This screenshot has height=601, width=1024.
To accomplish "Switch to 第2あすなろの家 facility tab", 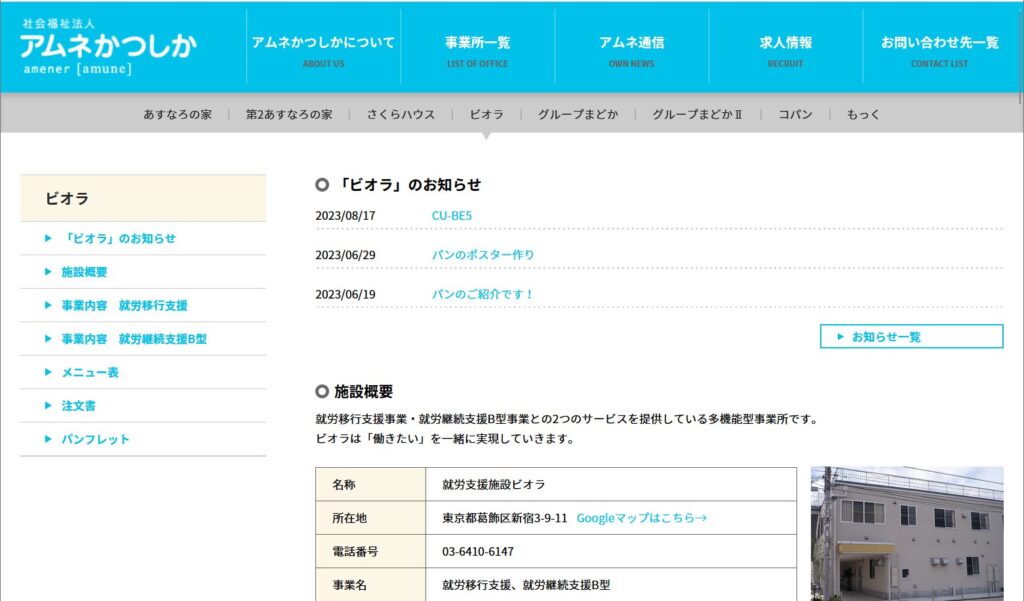I will coord(289,114).
